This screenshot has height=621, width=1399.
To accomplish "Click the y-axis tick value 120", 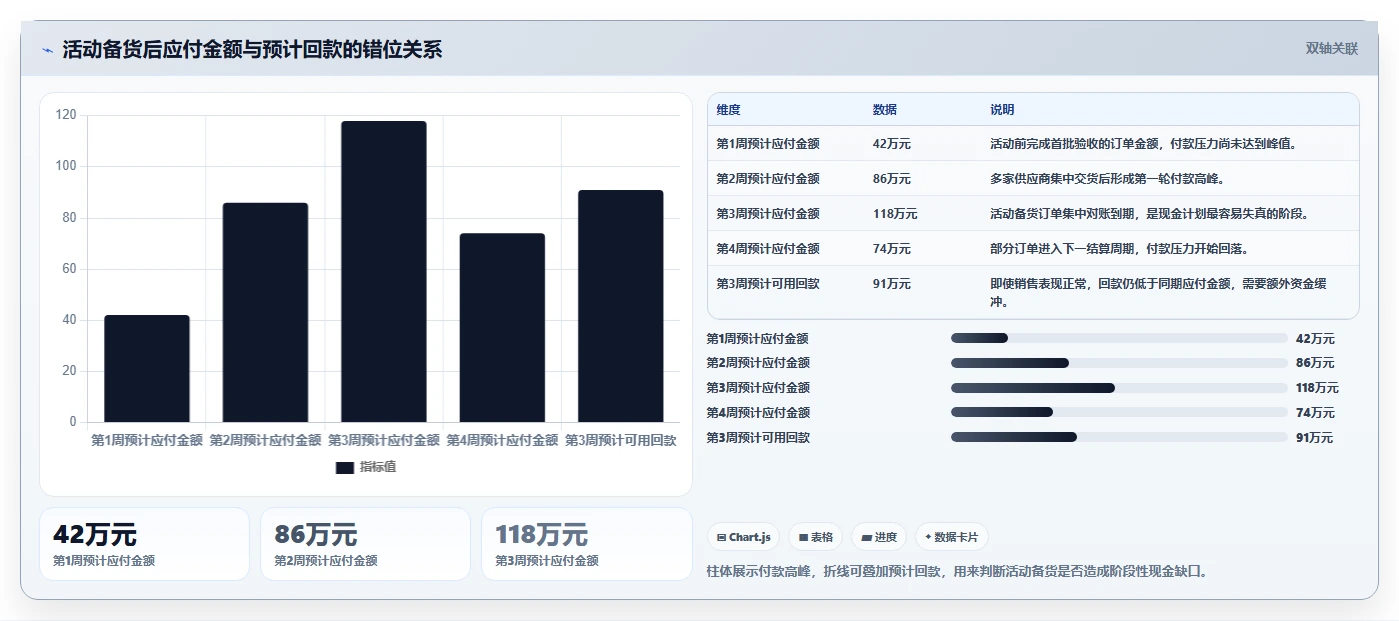I will pos(66,115).
